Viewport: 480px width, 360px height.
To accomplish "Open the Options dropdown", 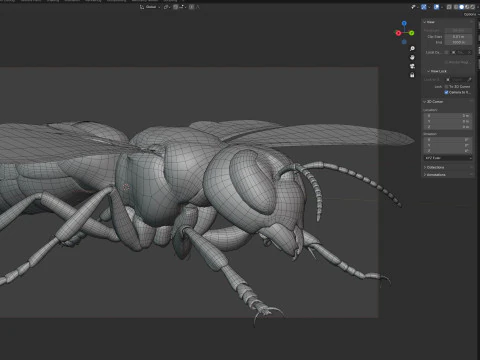I will pyautogui.click(x=471, y=14).
